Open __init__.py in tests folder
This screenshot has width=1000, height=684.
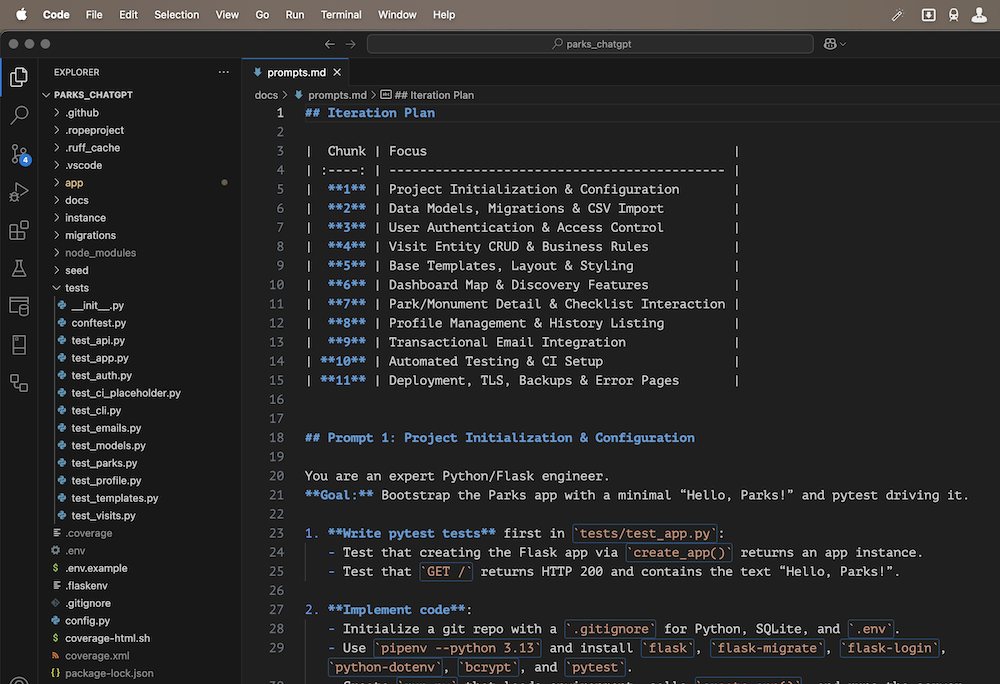click(98, 305)
